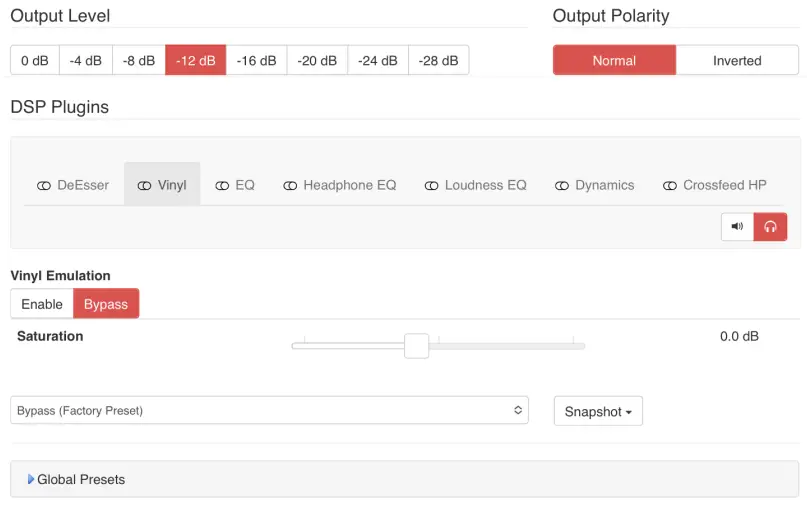Open the Bypass (Factory Preset) dropdown
This screenshot has width=807, height=509.
(269, 411)
